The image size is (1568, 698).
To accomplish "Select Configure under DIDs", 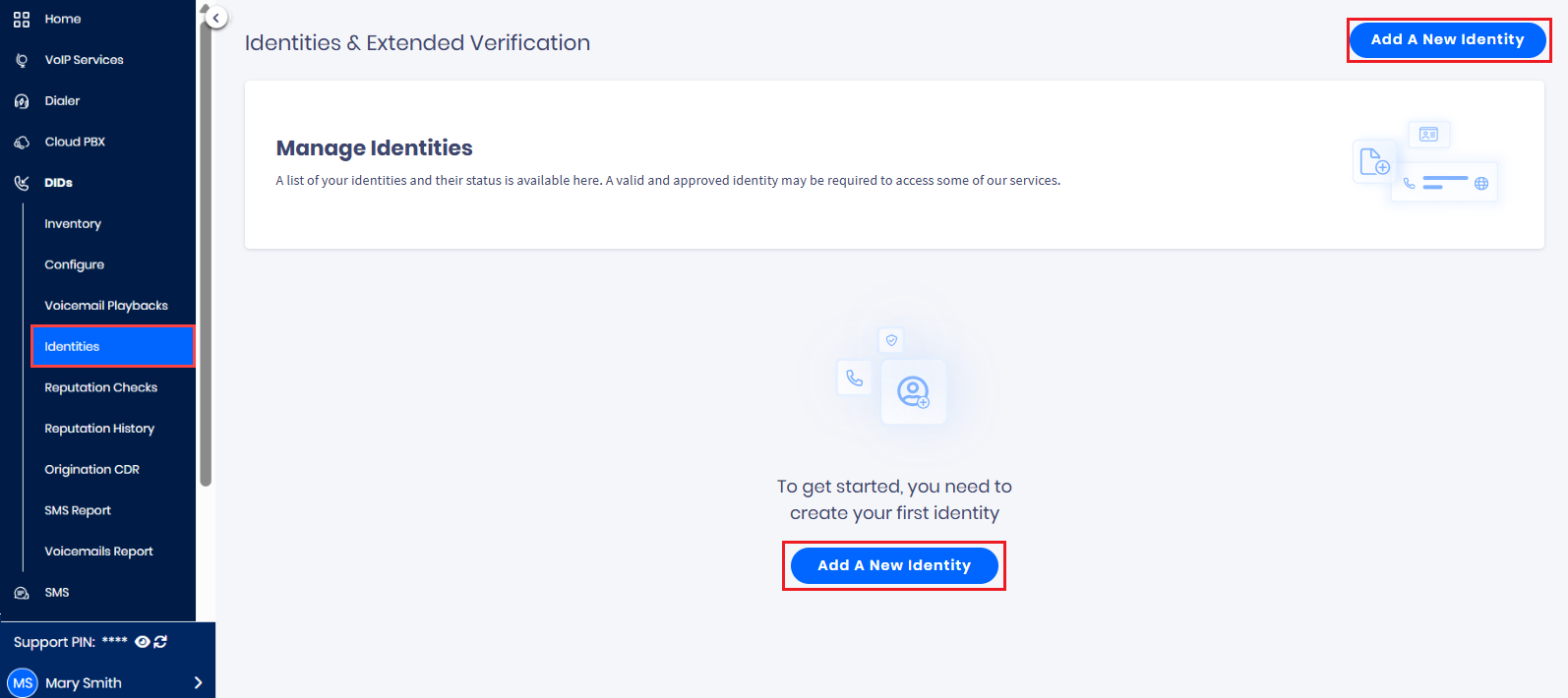I will point(74,263).
